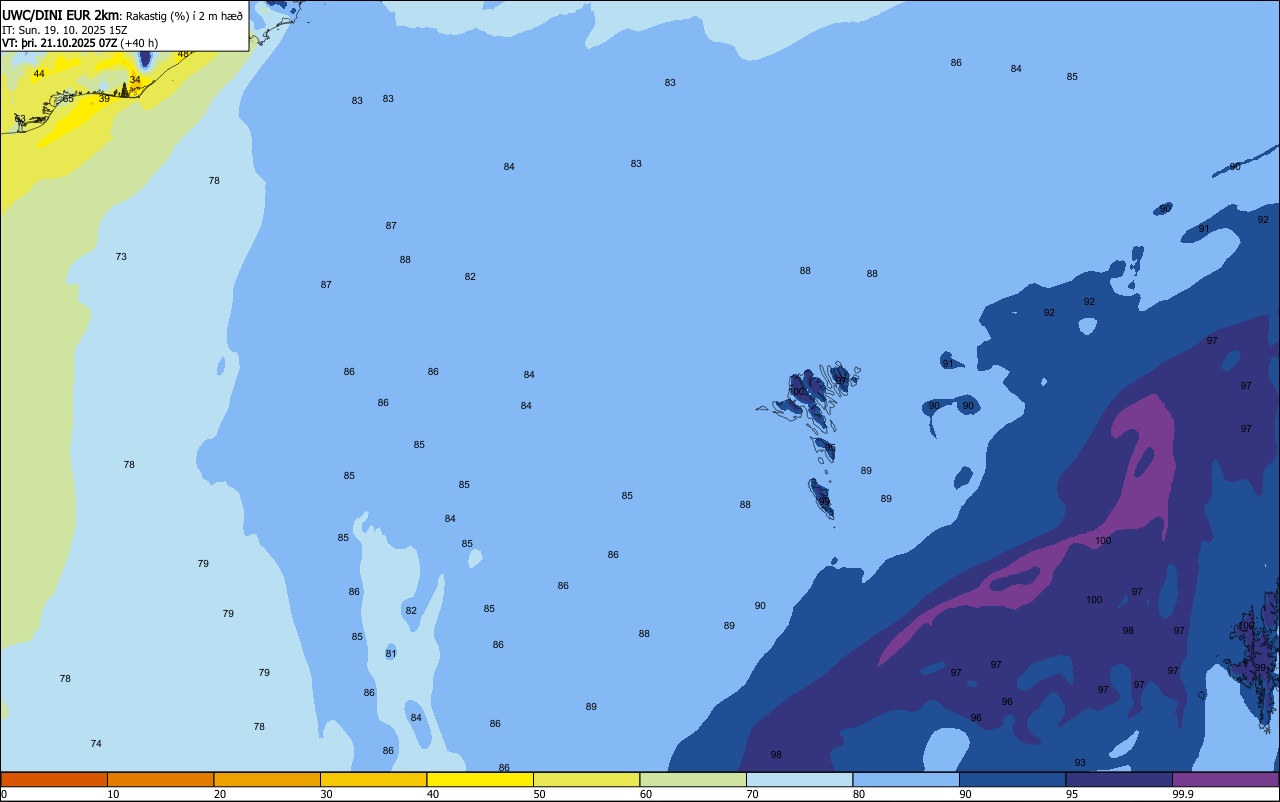
Task: Click the legend tick label "80"
Action: coord(859,794)
